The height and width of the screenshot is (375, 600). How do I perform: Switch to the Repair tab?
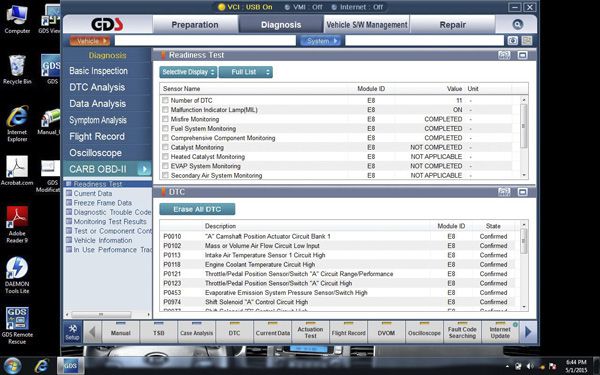click(x=453, y=25)
